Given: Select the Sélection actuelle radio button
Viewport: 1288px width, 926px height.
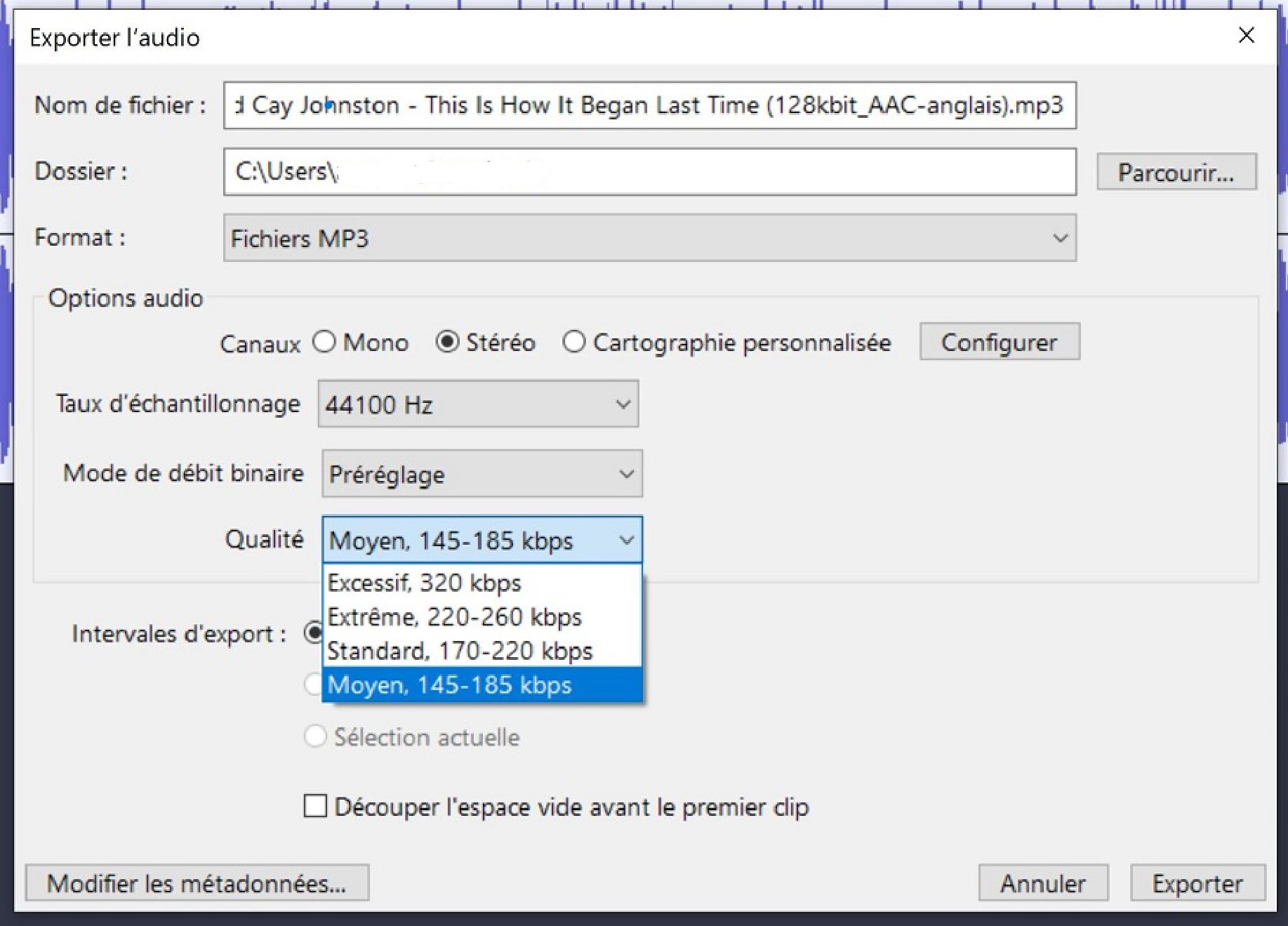Looking at the screenshot, I should (315, 736).
